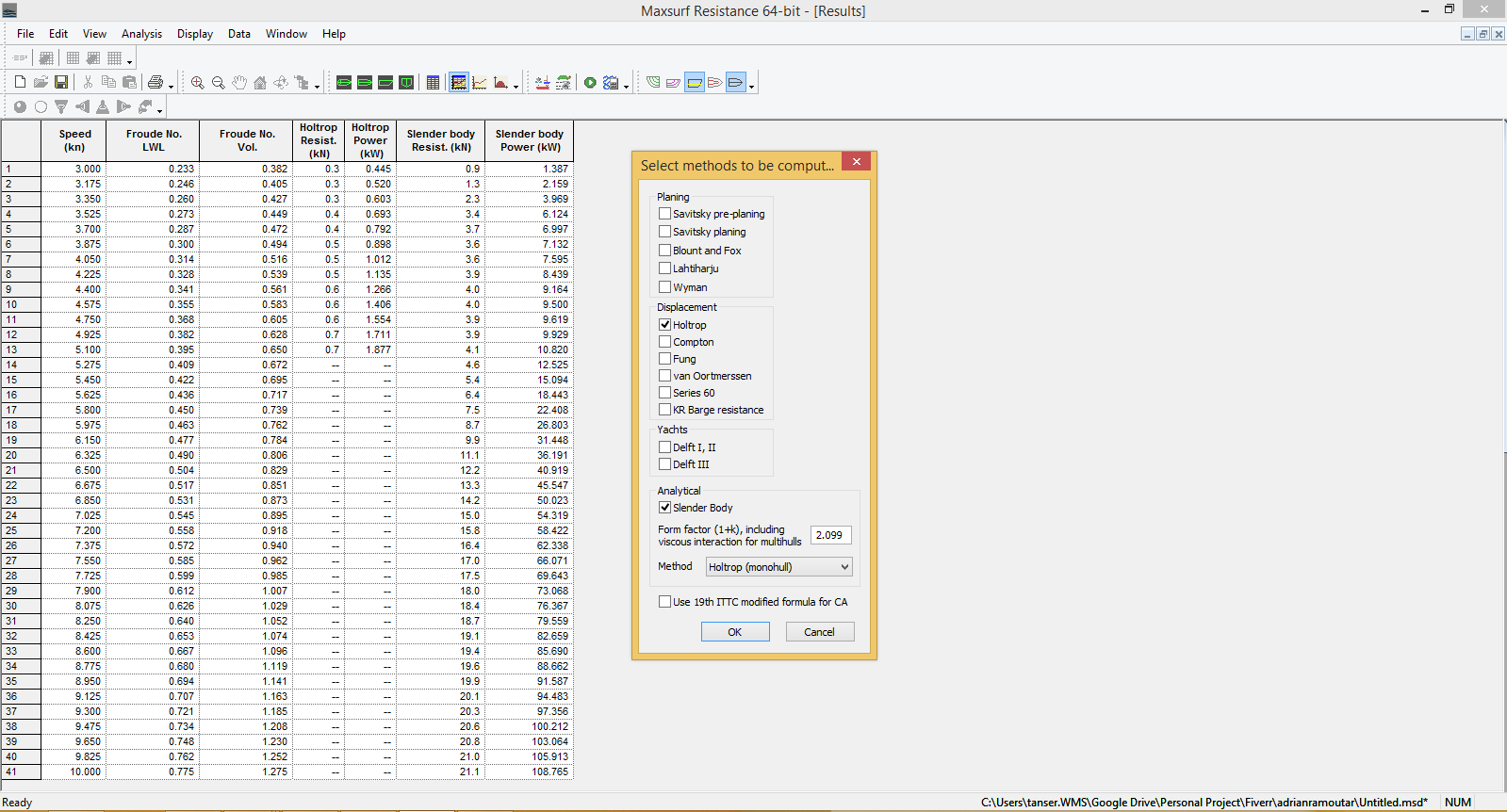Click the form factor input field
The width and height of the screenshot is (1507, 812).
point(830,535)
